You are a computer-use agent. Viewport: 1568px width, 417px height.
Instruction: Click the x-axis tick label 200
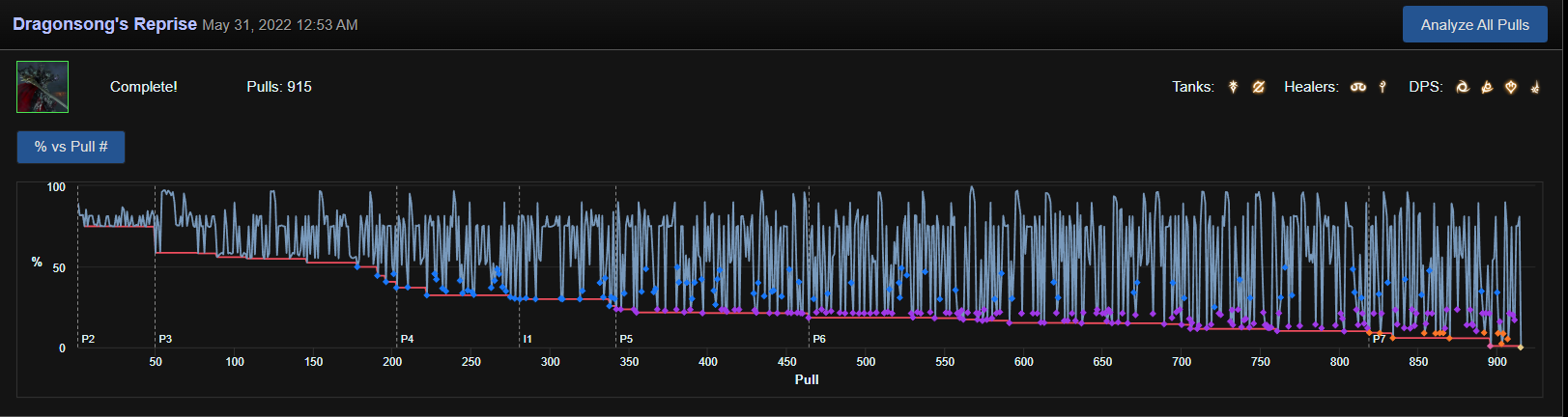pos(392,362)
